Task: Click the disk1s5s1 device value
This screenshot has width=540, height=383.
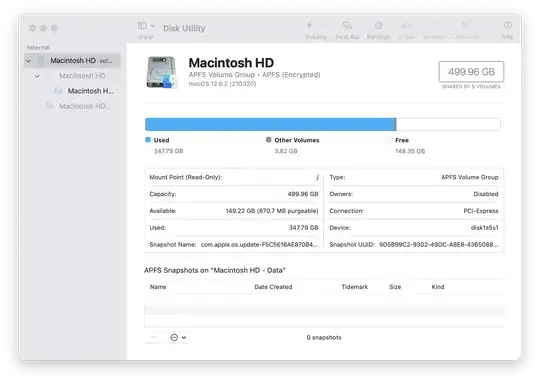Action: [x=484, y=228]
